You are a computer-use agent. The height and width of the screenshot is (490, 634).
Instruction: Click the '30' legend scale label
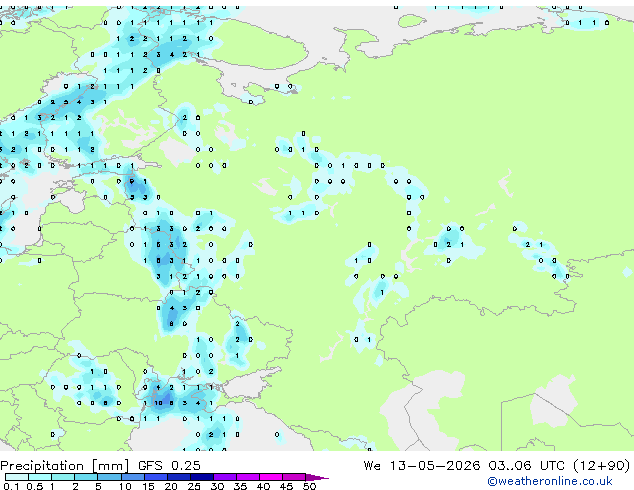pos(217,486)
